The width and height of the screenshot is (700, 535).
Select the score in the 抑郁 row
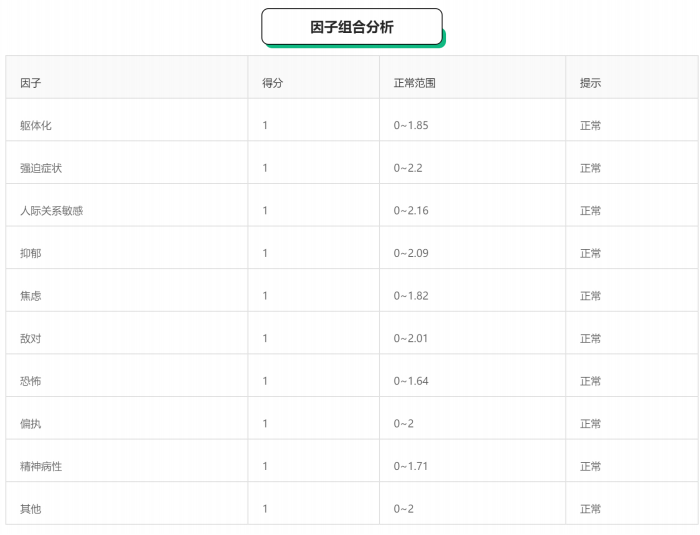point(265,254)
